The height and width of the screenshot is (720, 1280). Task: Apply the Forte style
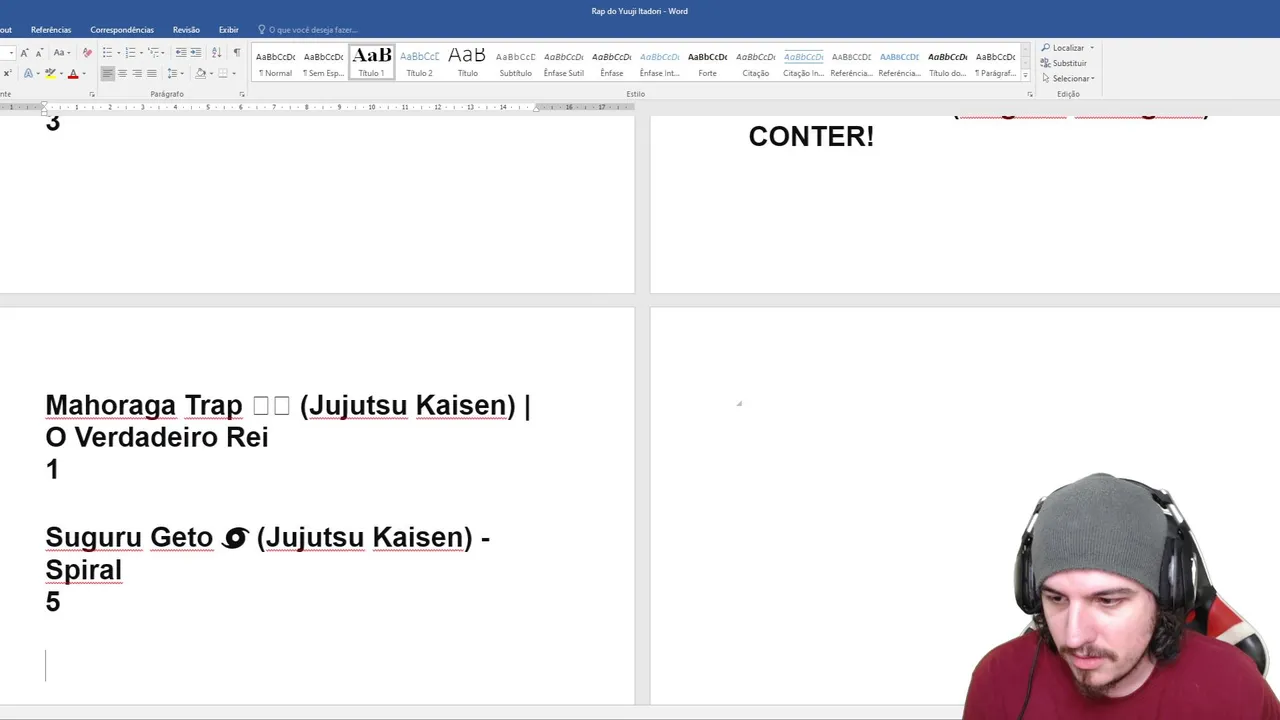click(x=707, y=63)
